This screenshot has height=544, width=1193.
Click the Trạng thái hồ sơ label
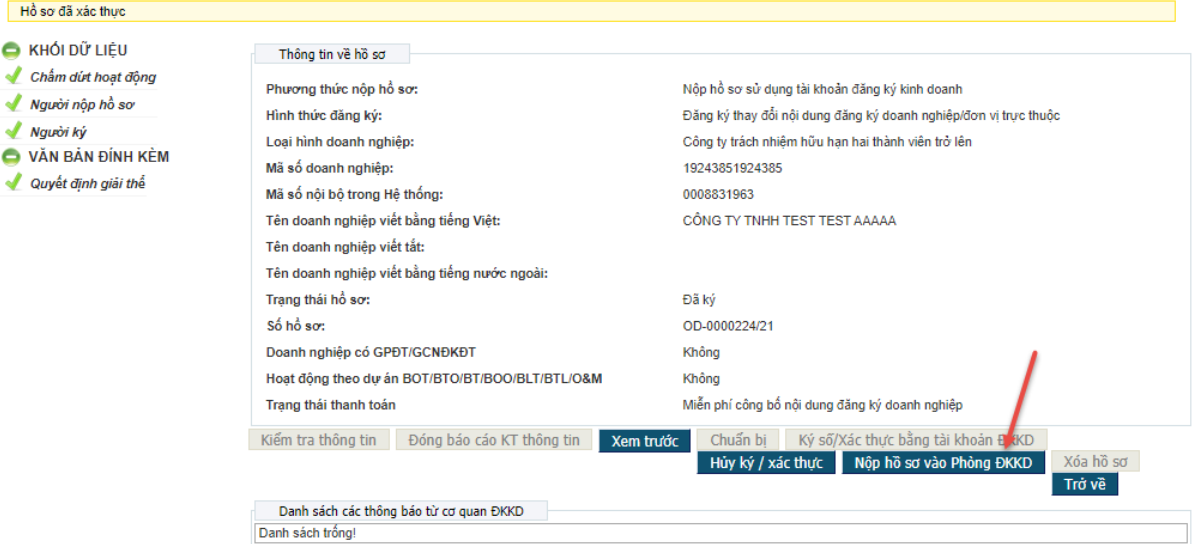point(318,300)
